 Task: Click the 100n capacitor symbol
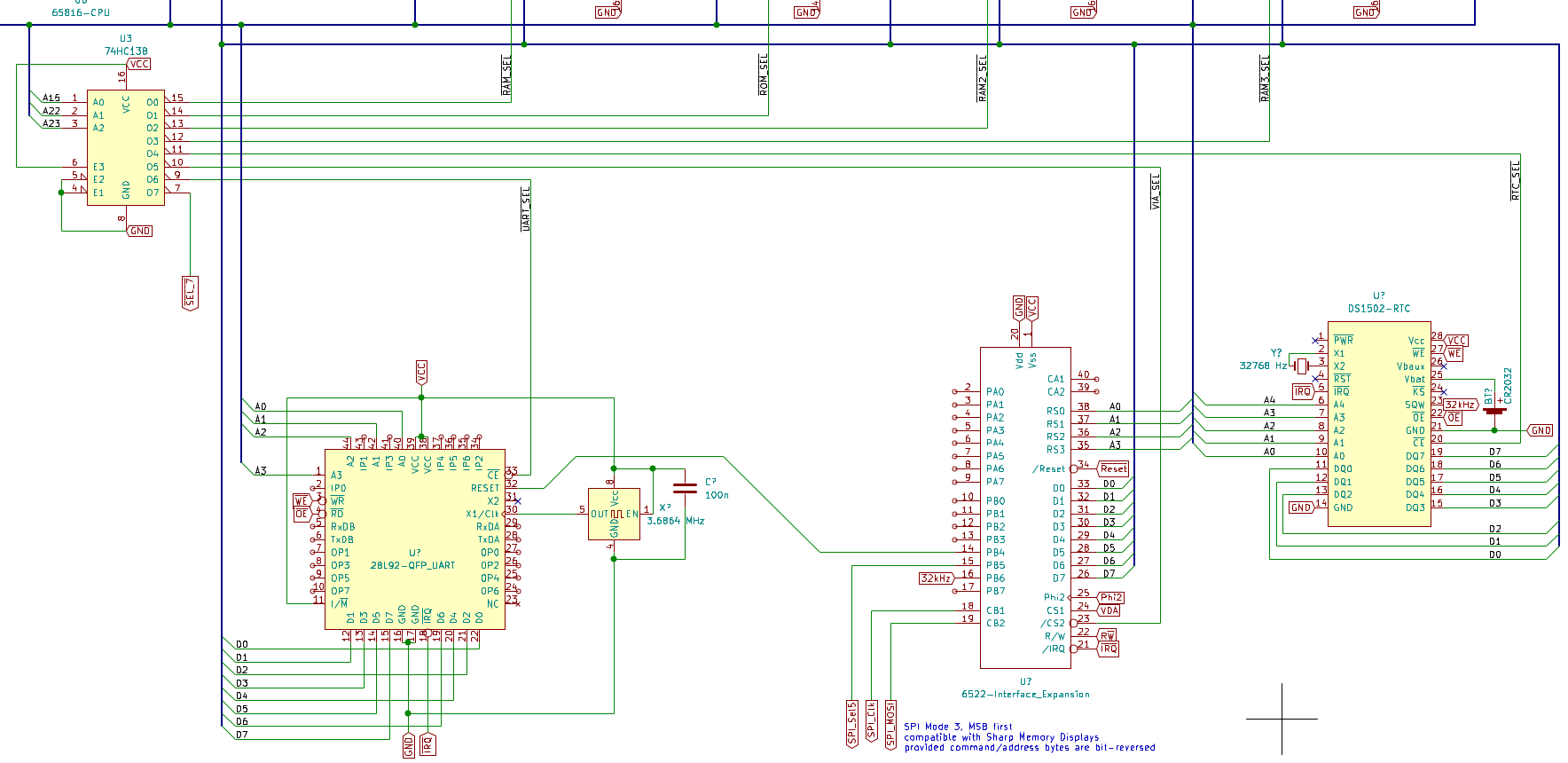click(685, 488)
